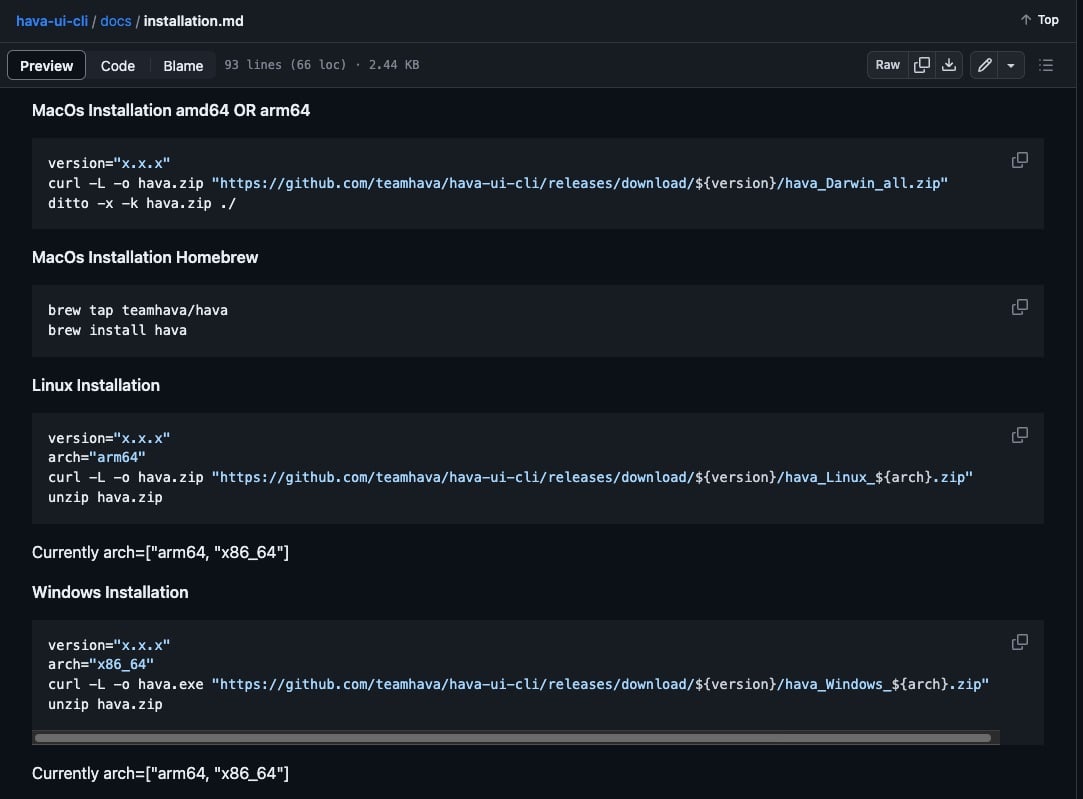This screenshot has height=799, width=1083.
Task: Click the brew install hava line
Action: tap(117, 330)
